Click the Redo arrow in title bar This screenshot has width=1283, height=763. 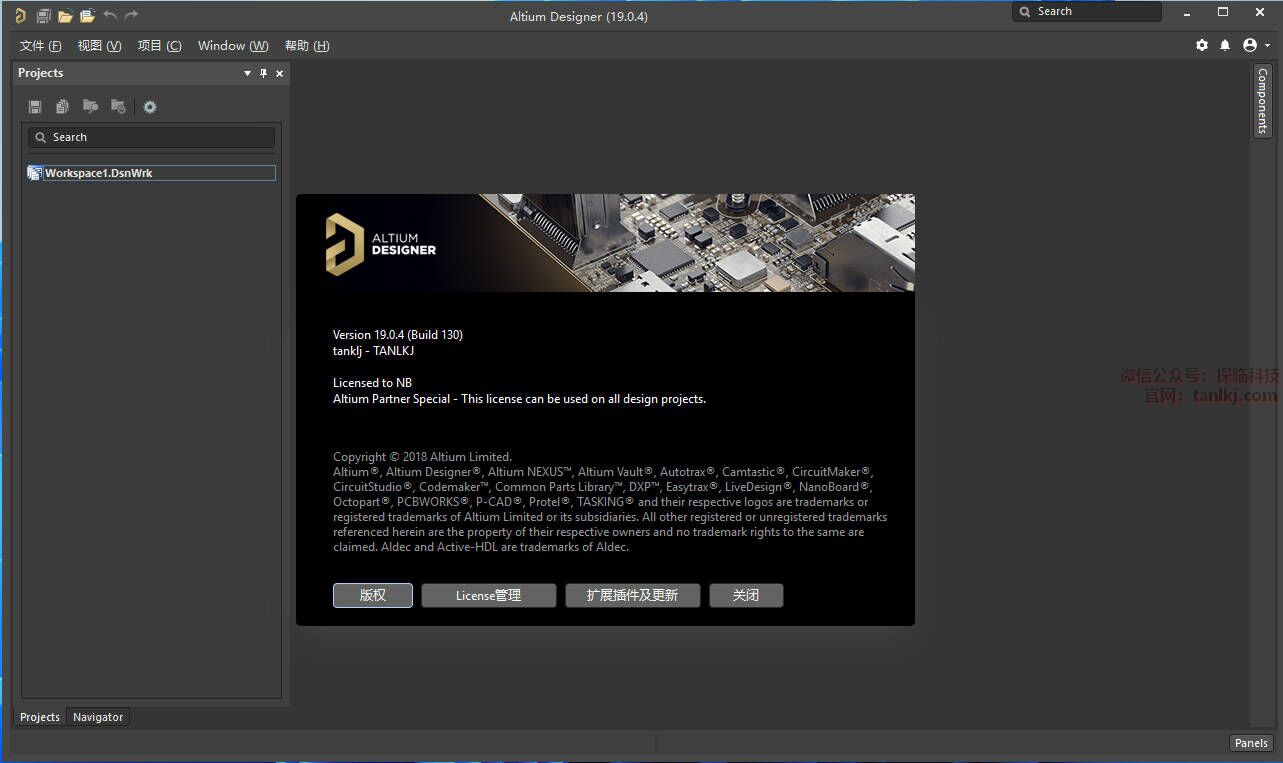(x=132, y=15)
